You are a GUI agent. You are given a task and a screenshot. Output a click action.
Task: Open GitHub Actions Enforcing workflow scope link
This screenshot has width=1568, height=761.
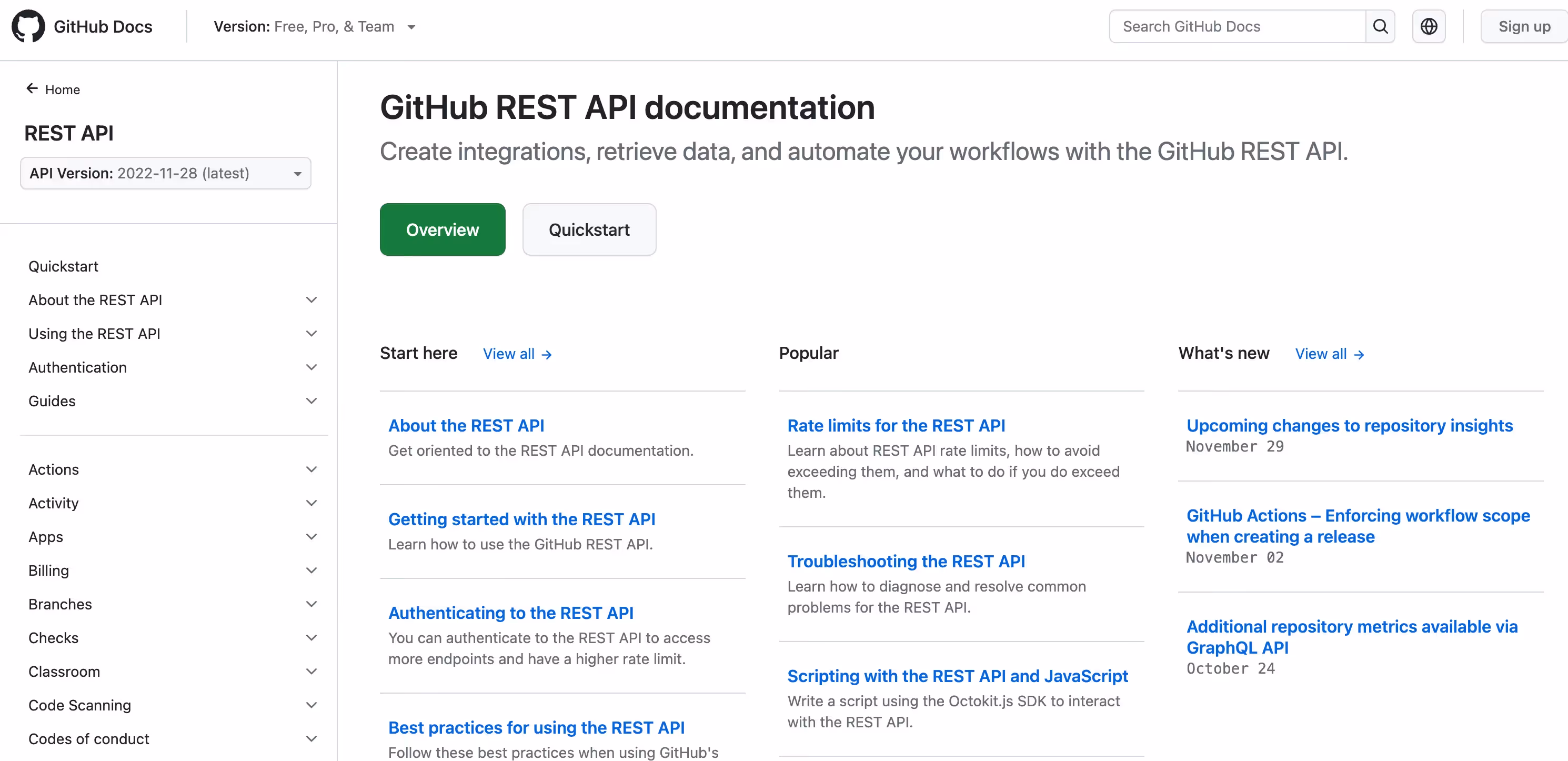click(1358, 526)
